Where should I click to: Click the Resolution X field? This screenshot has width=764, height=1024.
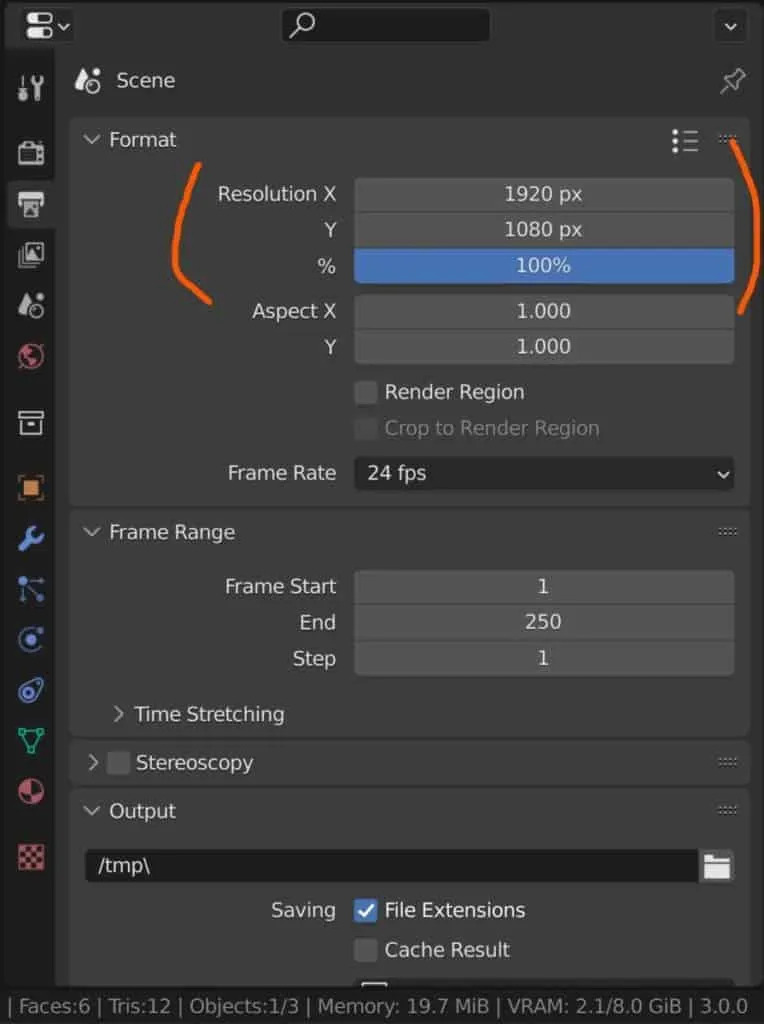pos(544,194)
